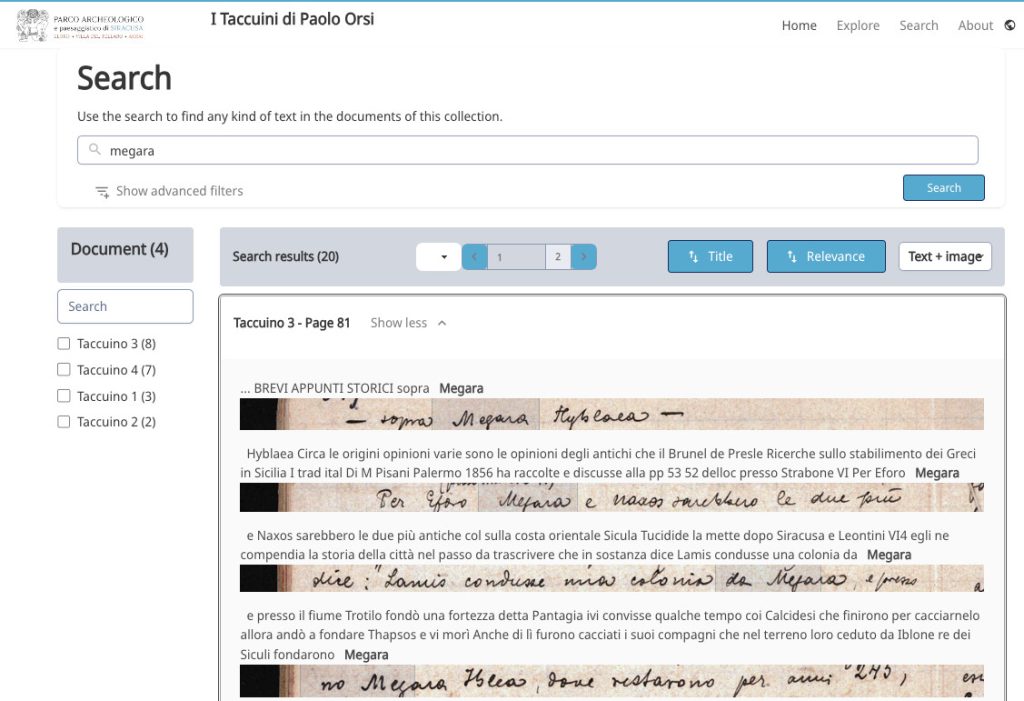The height and width of the screenshot is (701, 1024).
Task: Focus the main search field containing megara
Action: 528,150
